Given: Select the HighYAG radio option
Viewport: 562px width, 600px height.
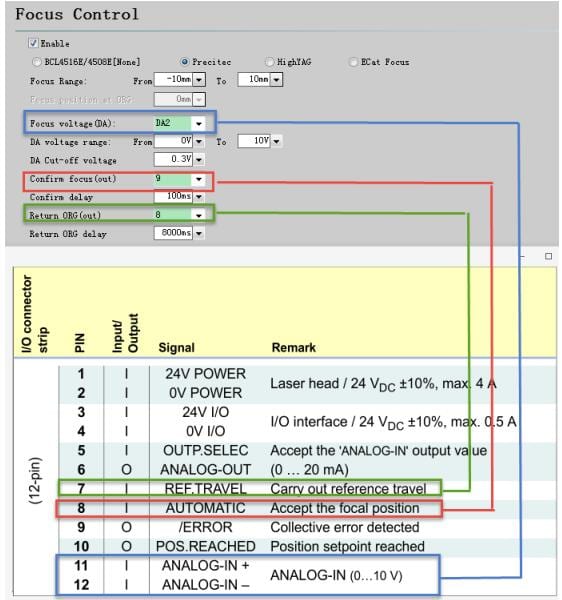Looking at the screenshot, I should pos(269,62).
